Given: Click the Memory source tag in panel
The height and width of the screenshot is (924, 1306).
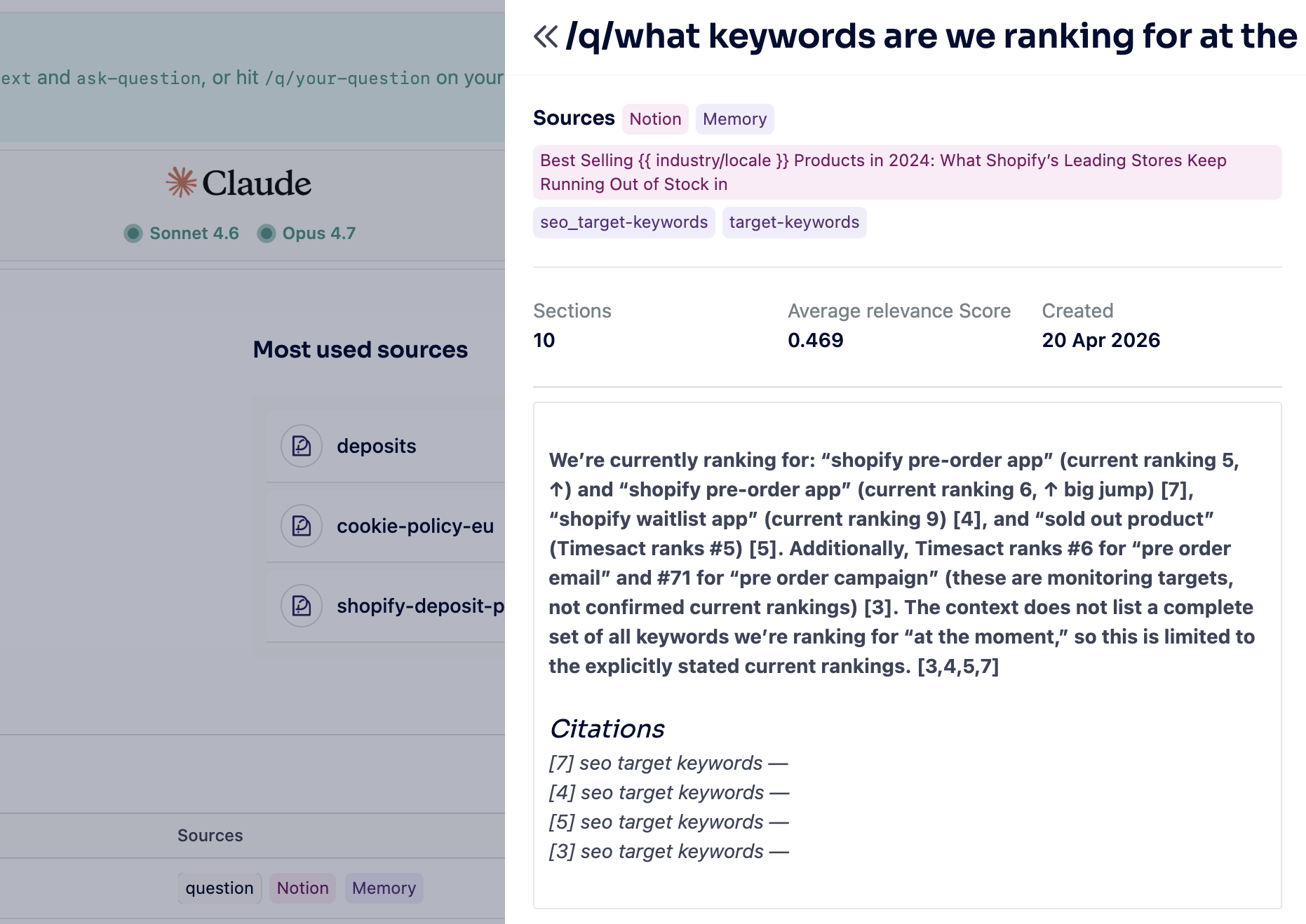Looking at the screenshot, I should (x=734, y=119).
